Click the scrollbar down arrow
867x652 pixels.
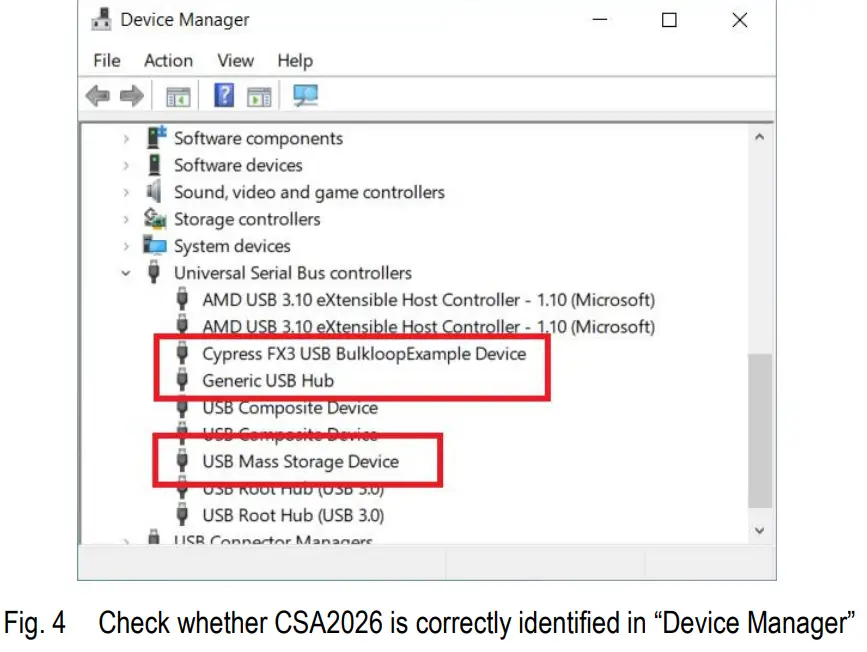pyautogui.click(x=760, y=530)
